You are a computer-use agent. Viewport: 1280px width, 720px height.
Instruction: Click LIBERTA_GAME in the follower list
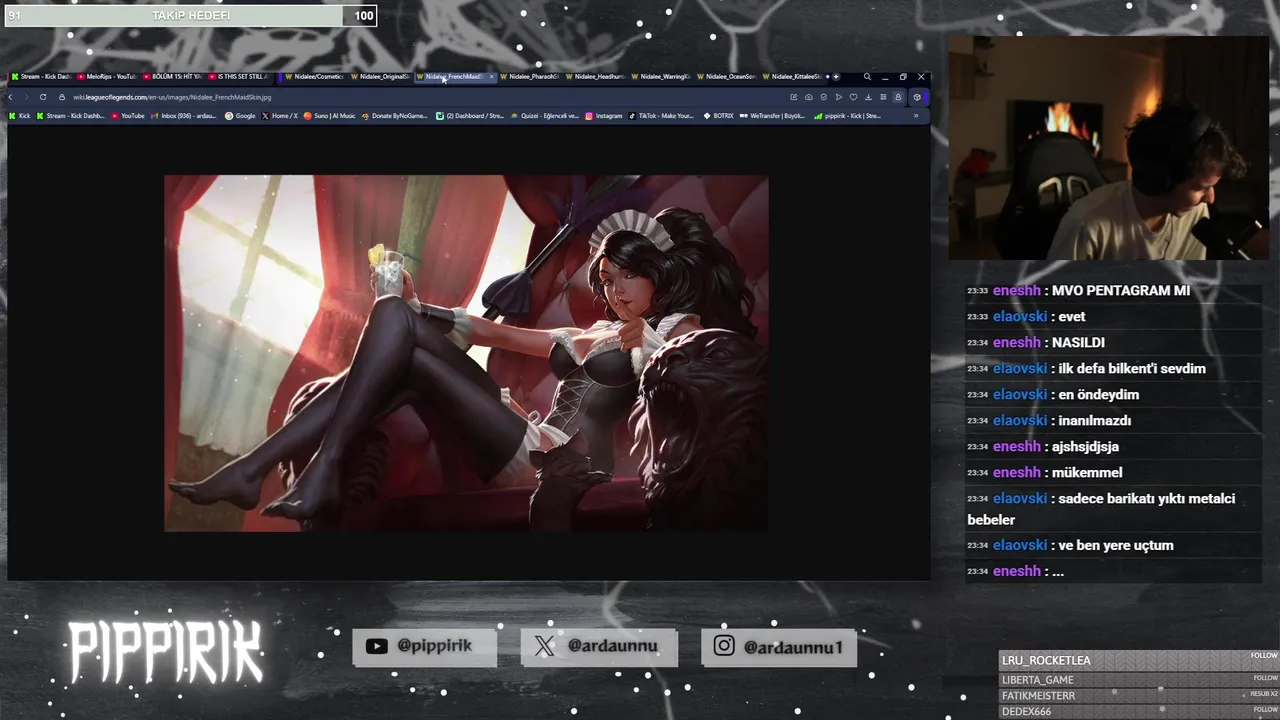tap(1038, 680)
